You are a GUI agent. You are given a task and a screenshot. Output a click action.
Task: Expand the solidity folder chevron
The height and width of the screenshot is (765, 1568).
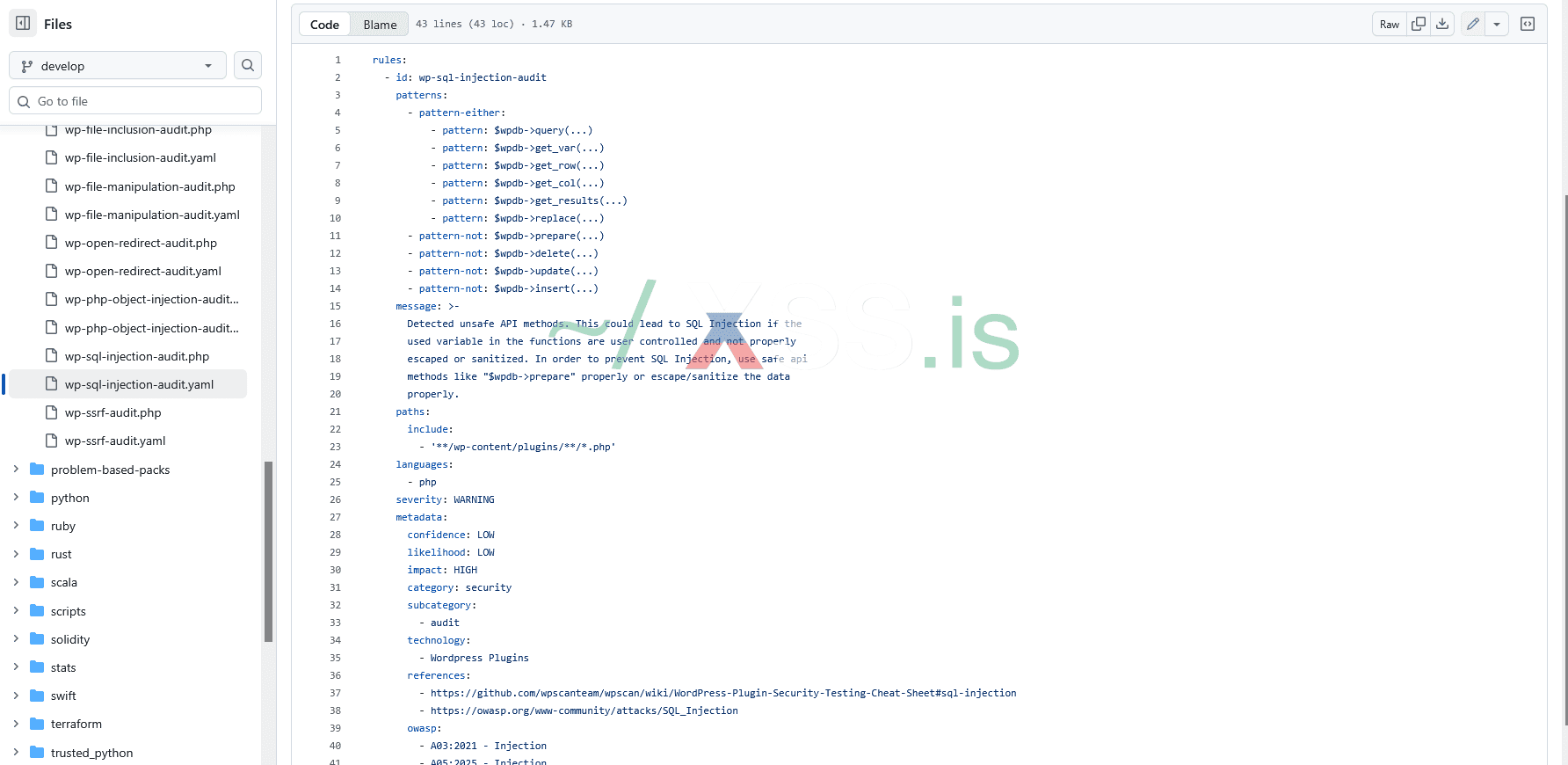point(16,639)
